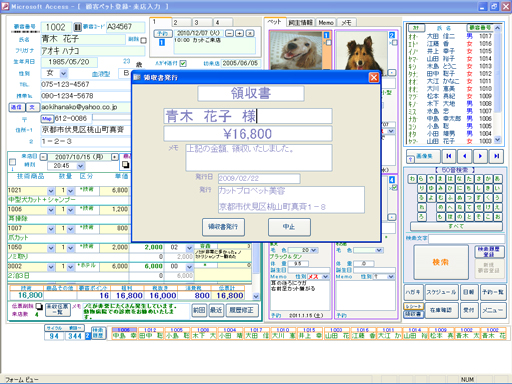Click the Map button beside postal code
The width and height of the screenshot is (512, 384).
click(x=47, y=118)
